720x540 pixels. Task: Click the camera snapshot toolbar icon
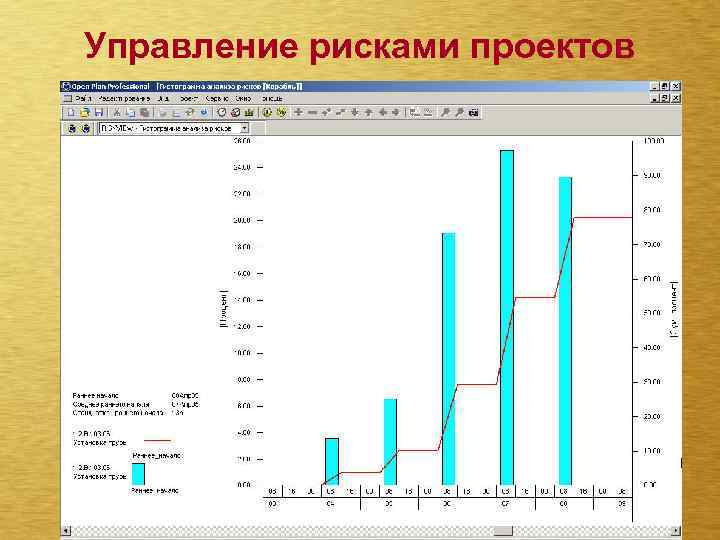tap(474, 112)
